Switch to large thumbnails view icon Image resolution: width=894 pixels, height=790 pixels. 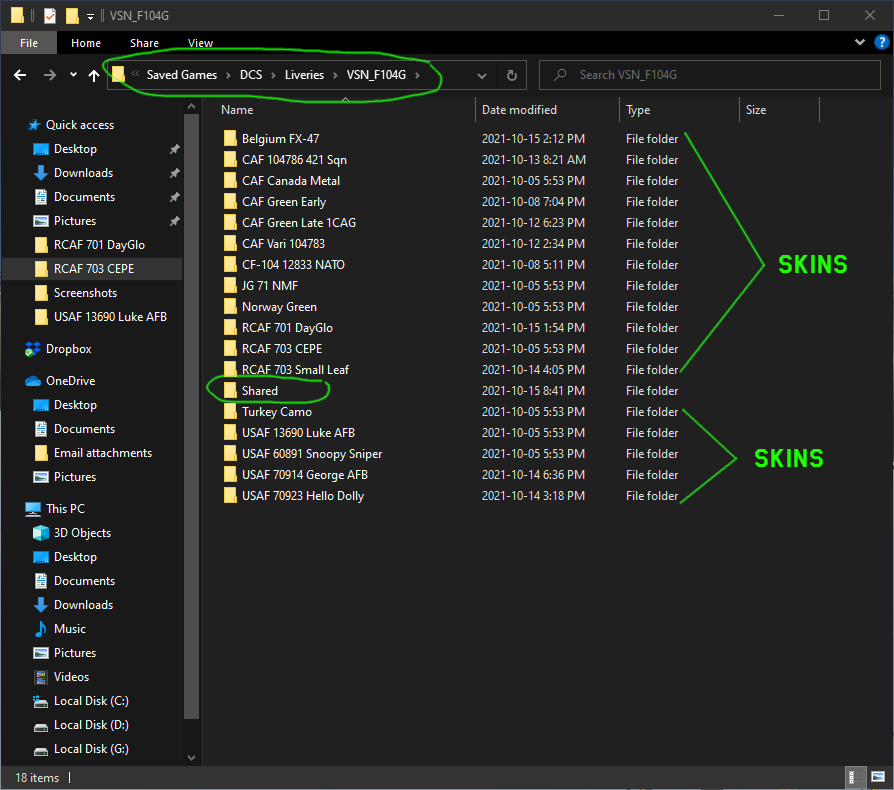click(877, 778)
